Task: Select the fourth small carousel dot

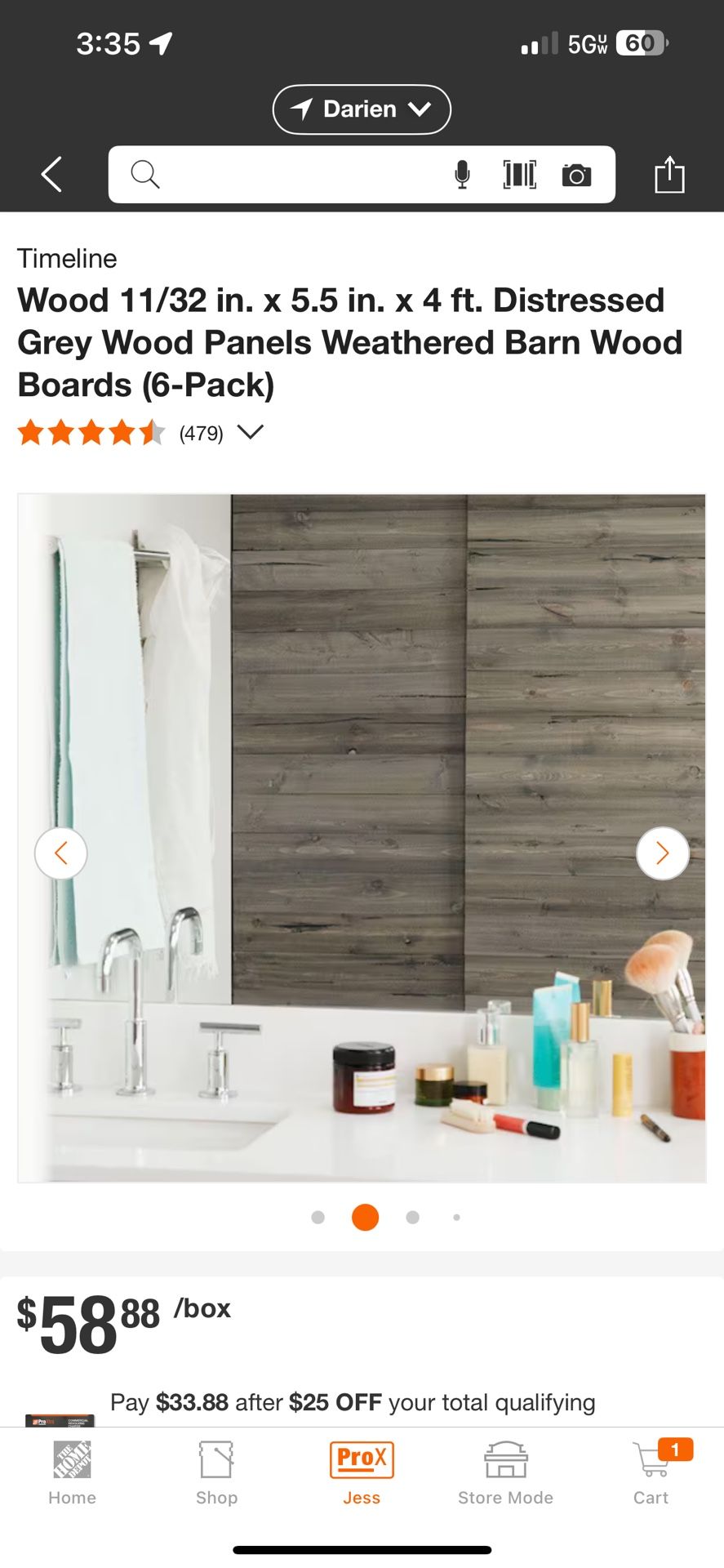Action: [x=456, y=1217]
